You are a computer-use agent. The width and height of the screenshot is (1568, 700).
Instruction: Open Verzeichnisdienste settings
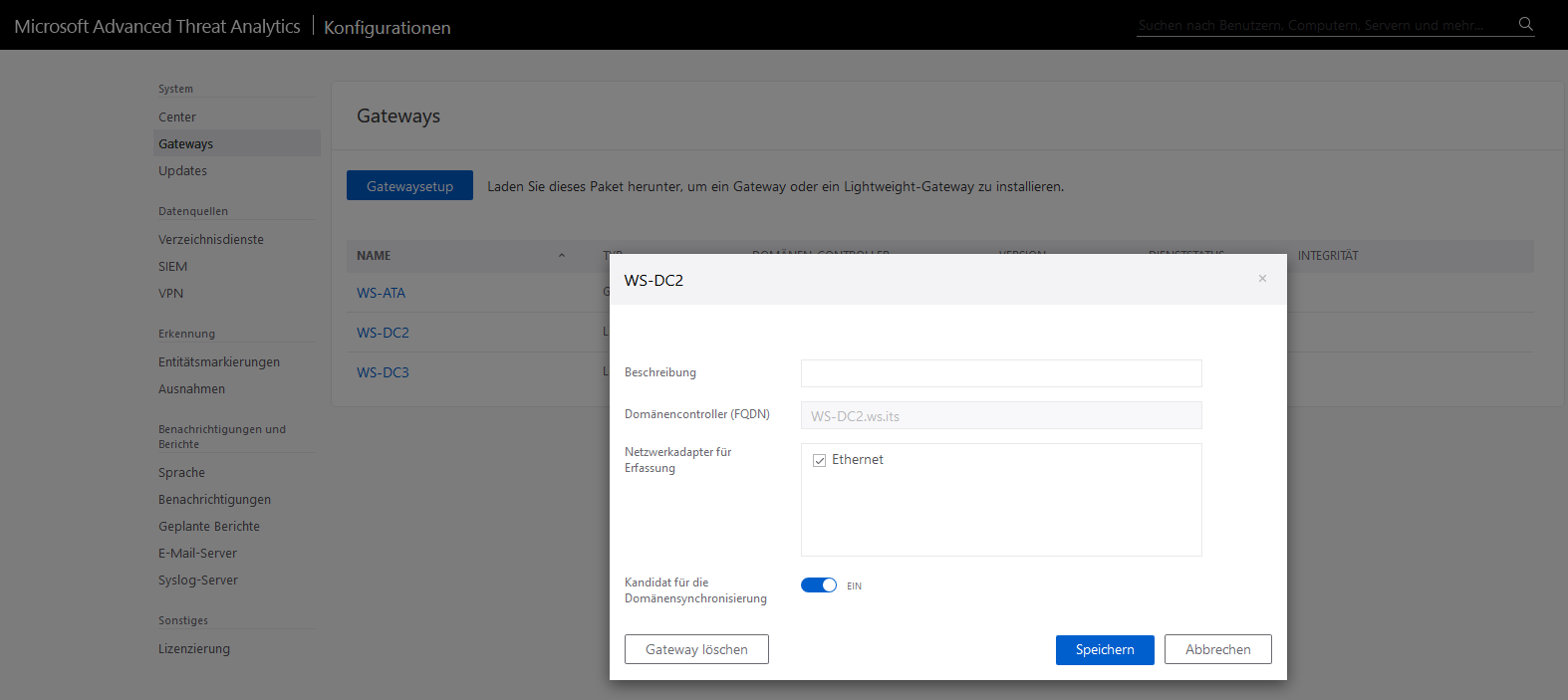[211, 239]
